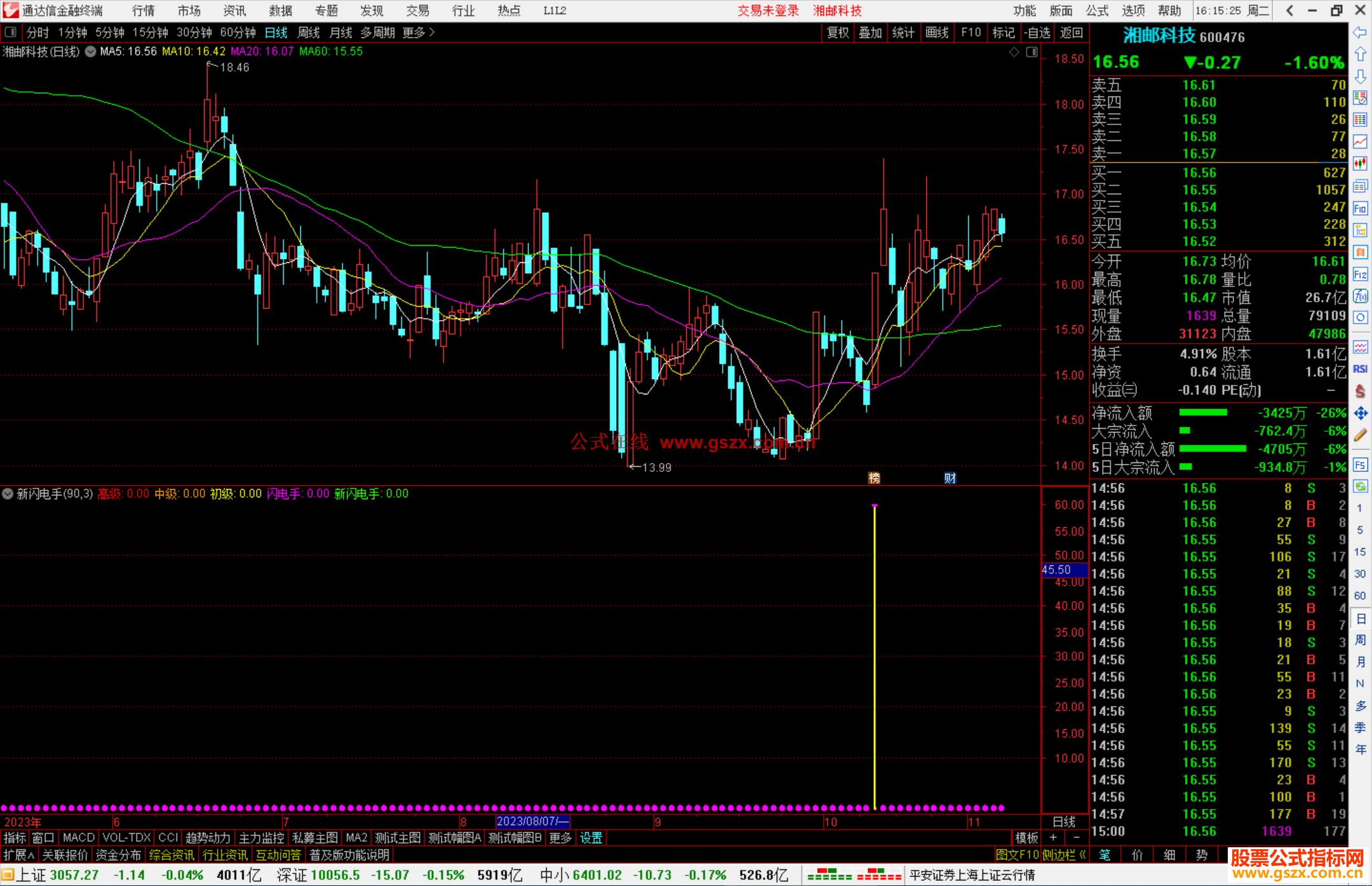Viewport: 1372px width, 886px height.
Task: Zoom in chart with the + button
Action: coord(1053,838)
